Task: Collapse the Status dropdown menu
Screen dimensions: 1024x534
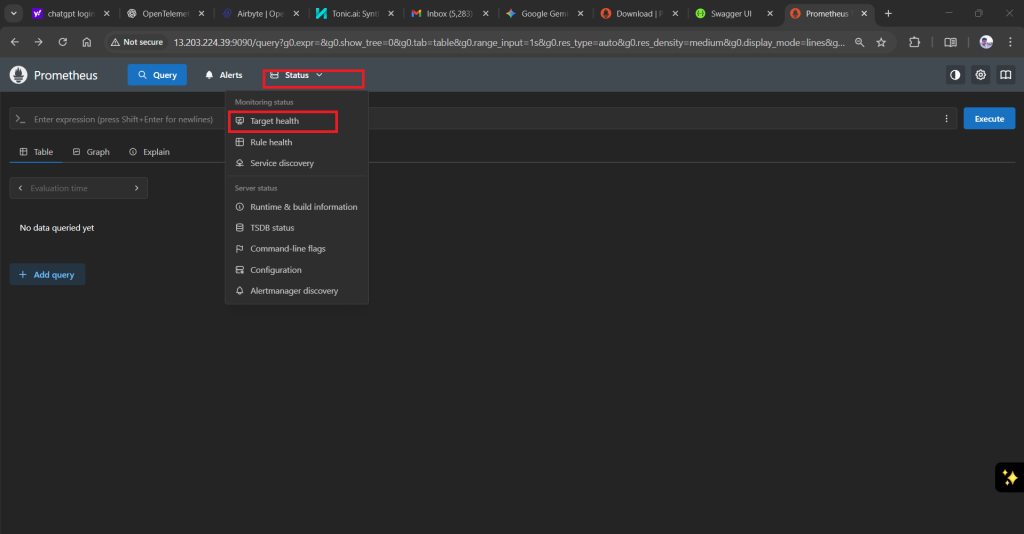Action: coord(296,75)
